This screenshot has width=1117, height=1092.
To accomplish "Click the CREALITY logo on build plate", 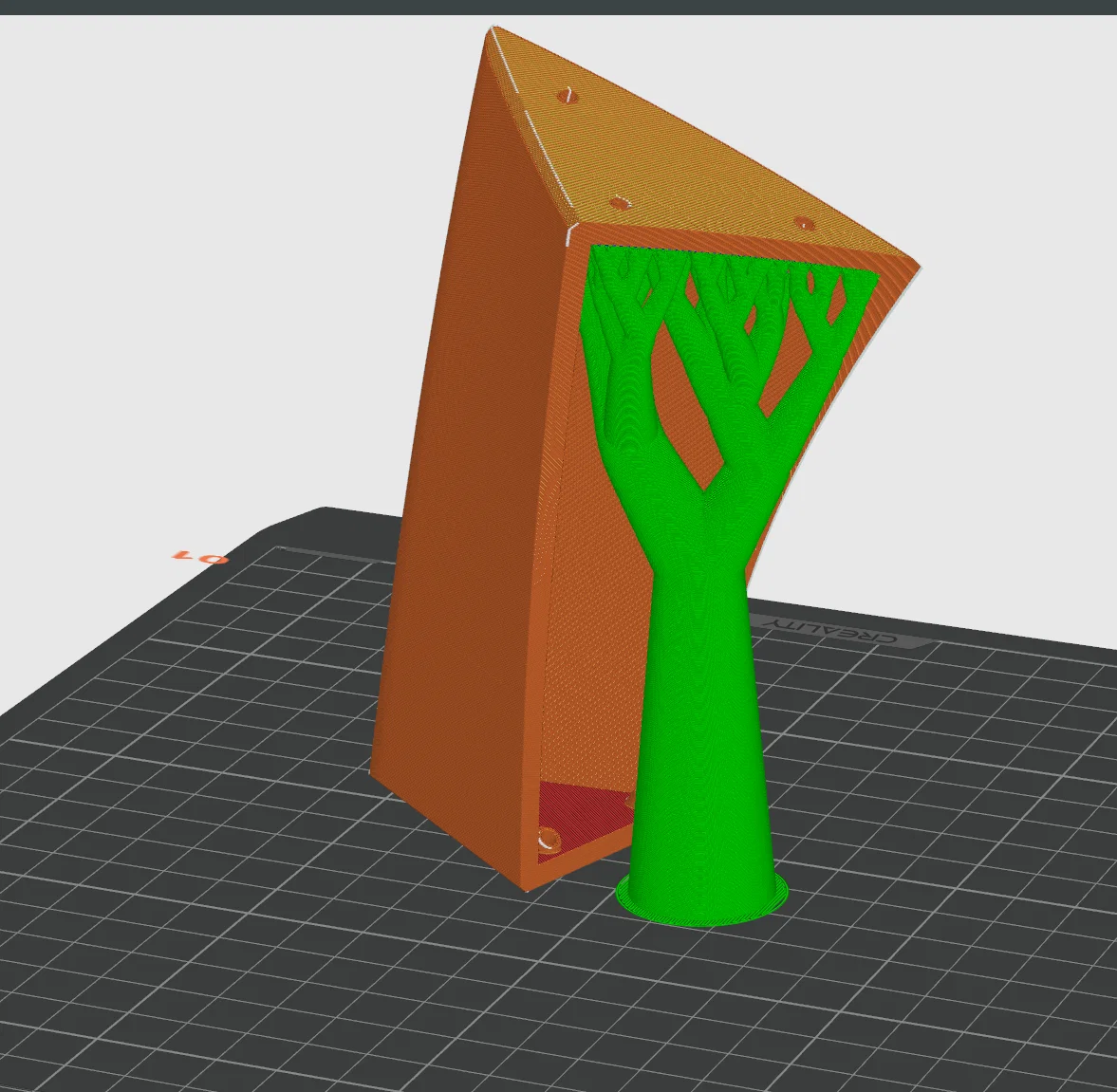I will tap(829, 631).
